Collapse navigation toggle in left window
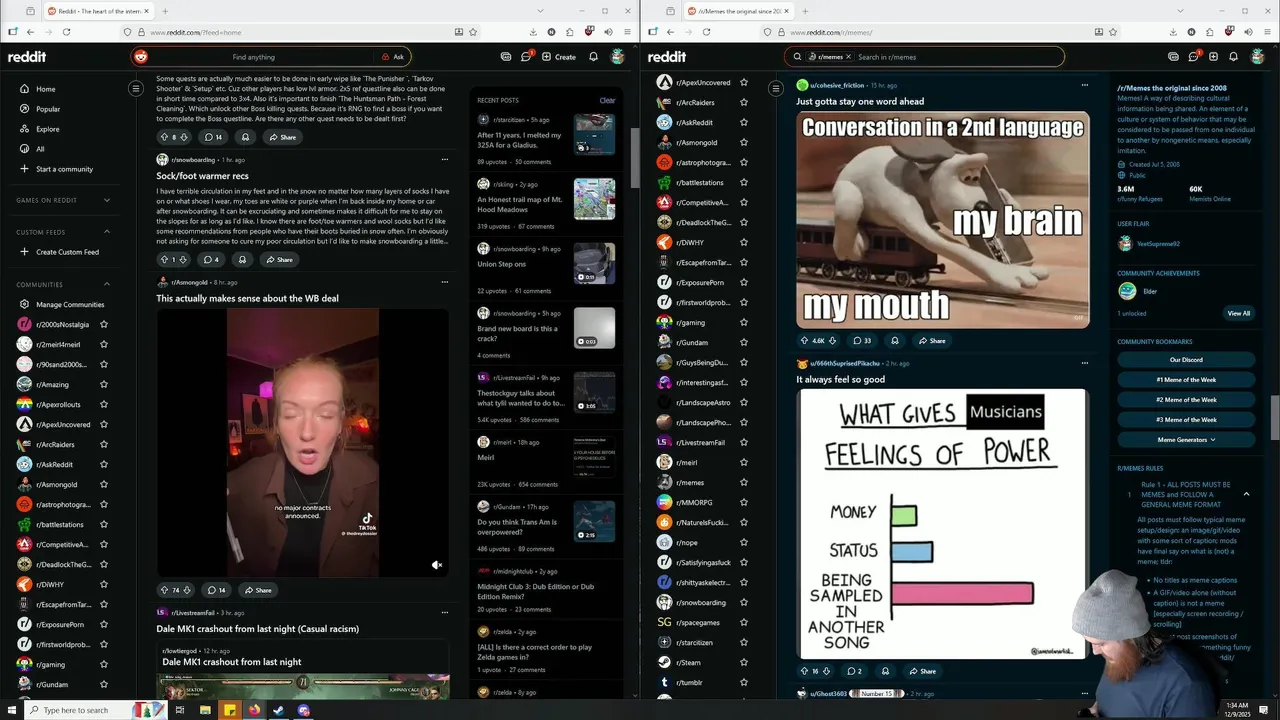Image resolution: width=1280 pixels, height=720 pixels. tap(136, 89)
